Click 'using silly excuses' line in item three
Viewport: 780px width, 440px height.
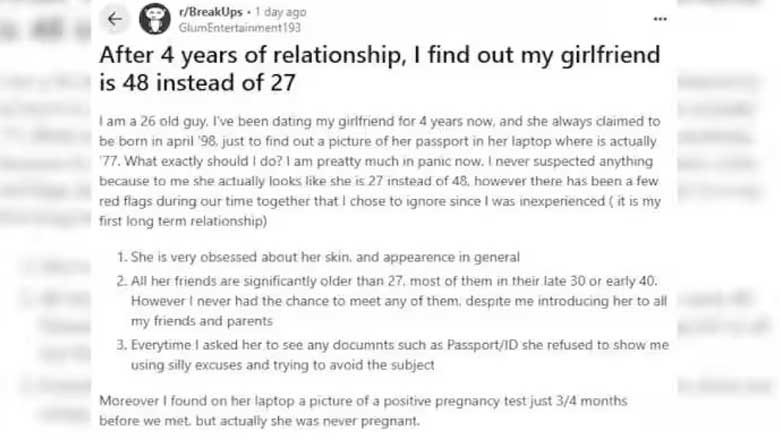tap(283, 365)
